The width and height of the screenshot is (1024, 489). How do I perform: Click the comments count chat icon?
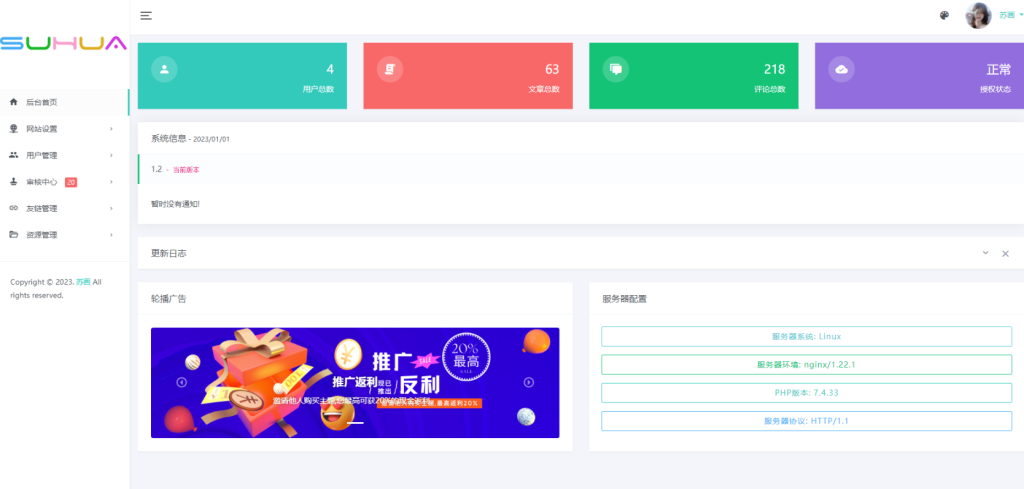click(x=615, y=69)
